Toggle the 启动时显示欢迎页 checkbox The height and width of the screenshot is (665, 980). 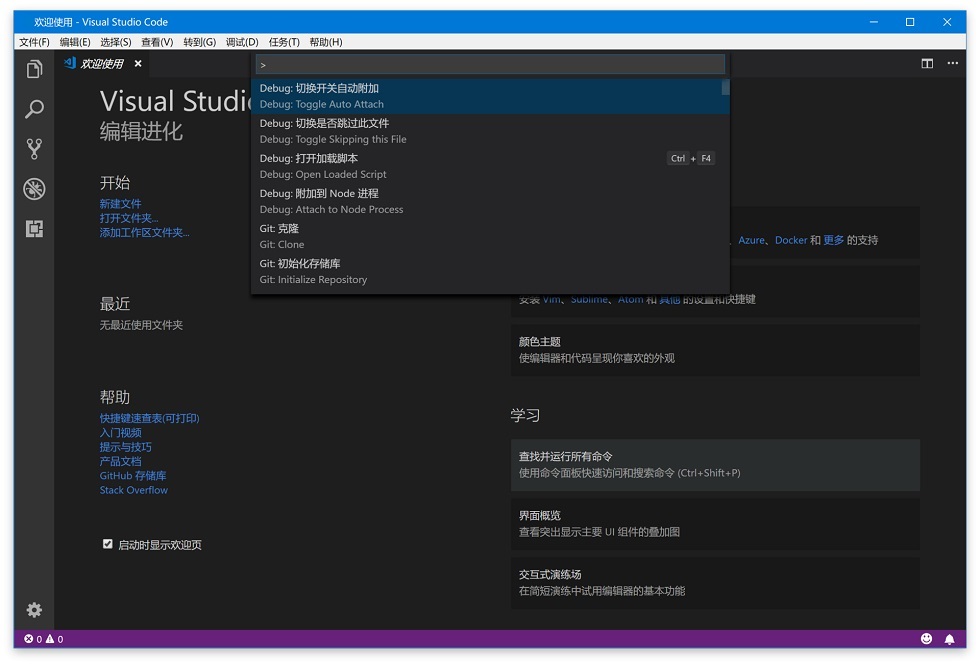point(108,544)
